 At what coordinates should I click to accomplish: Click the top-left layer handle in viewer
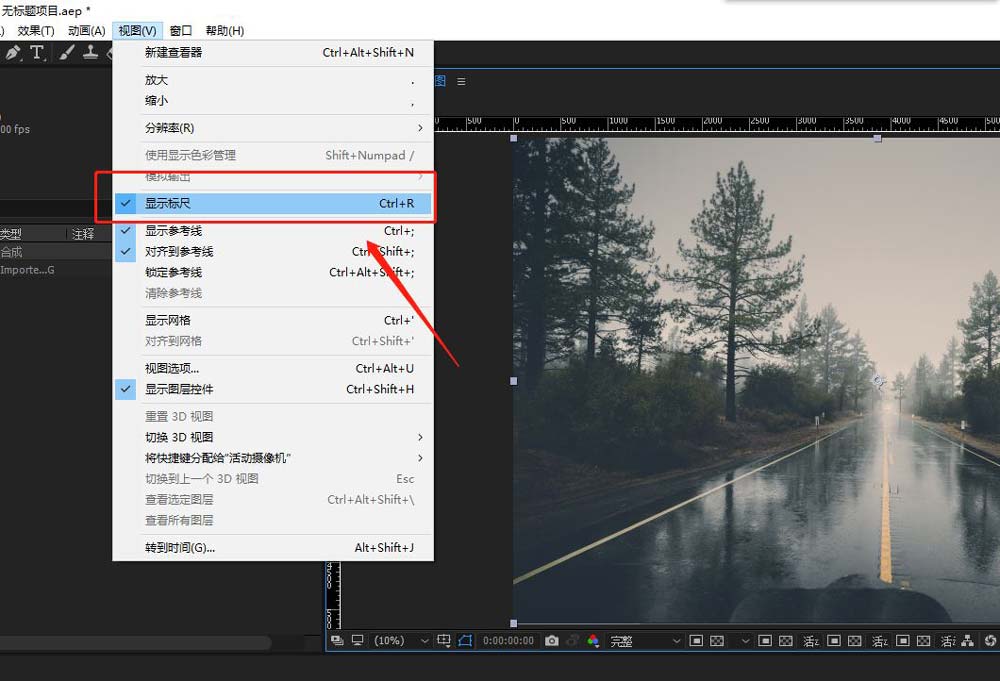(x=514, y=138)
